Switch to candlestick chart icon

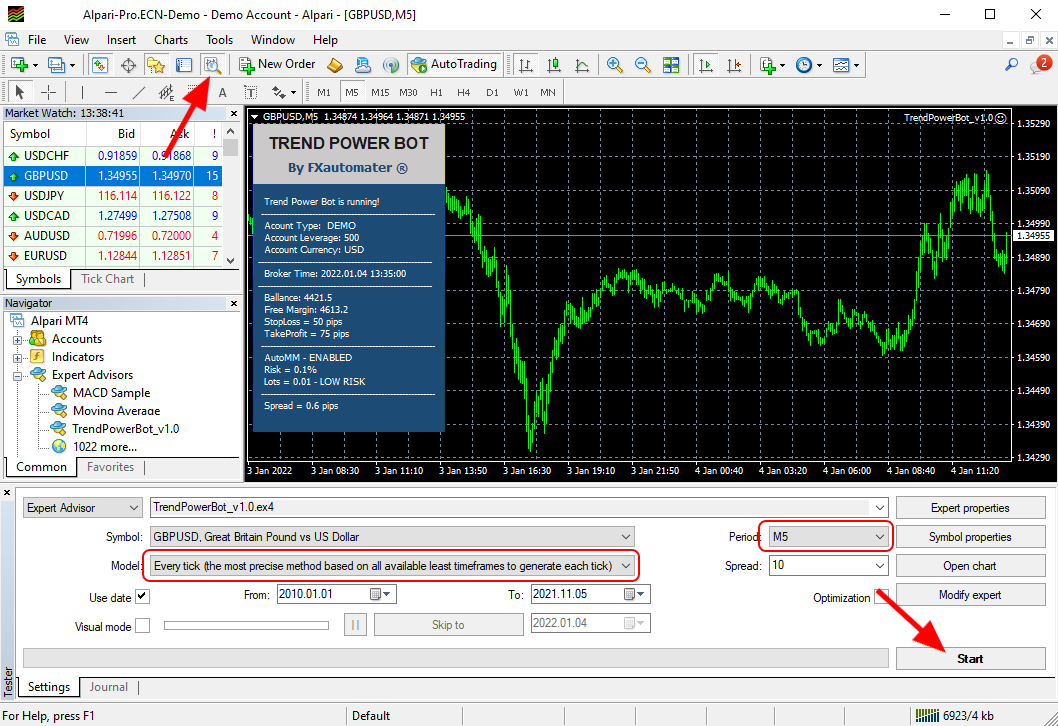click(554, 65)
